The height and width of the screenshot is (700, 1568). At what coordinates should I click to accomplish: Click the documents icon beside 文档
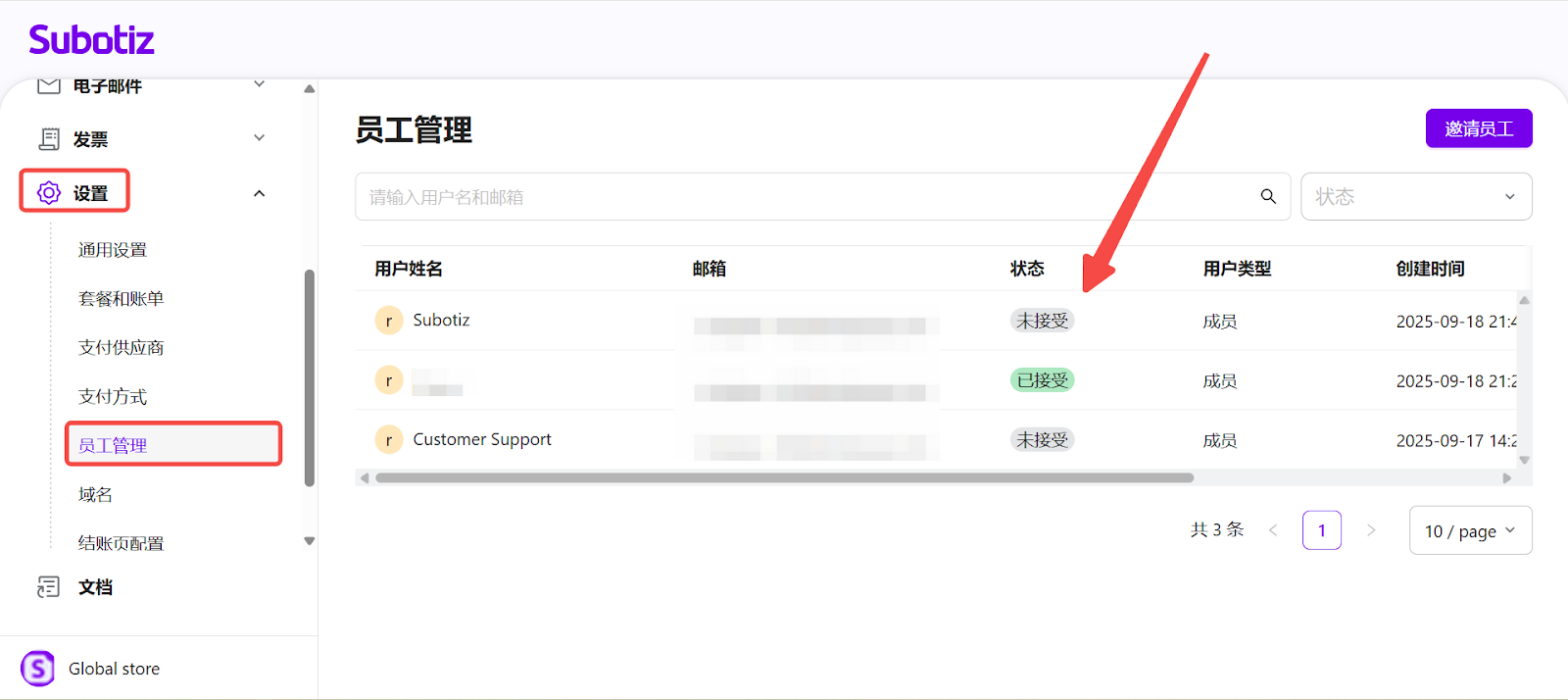click(x=48, y=587)
